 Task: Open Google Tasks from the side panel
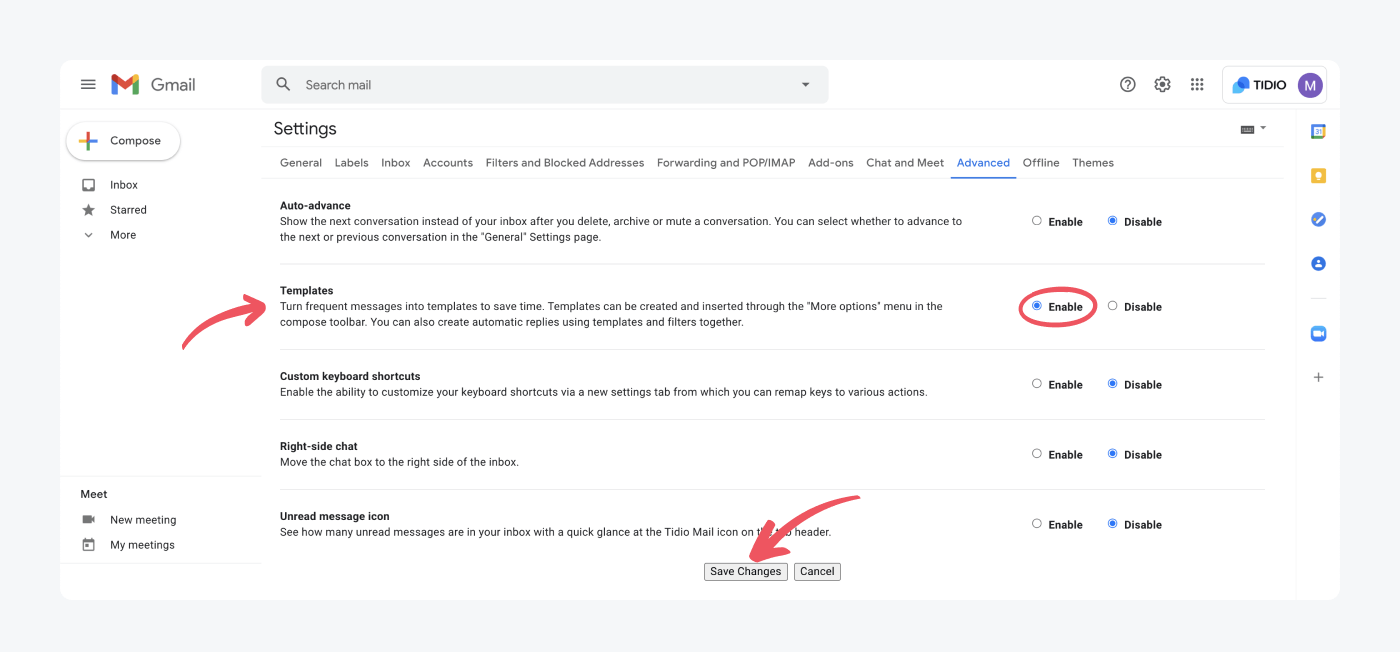(x=1318, y=219)
